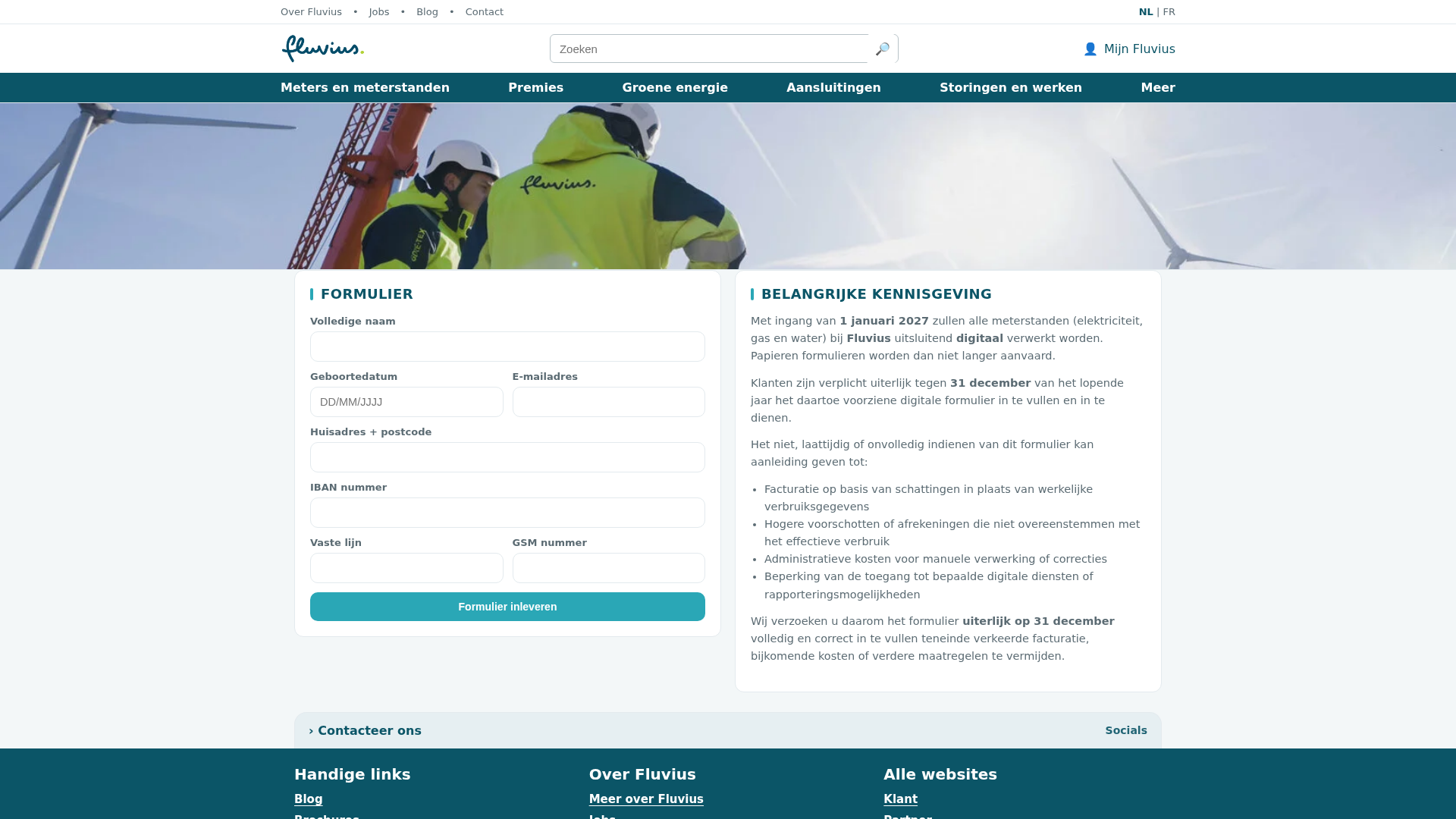The width and height of the screenshot is (1456, 819).
Task: Open the Over Fluvius link
Action: (311, 12)
